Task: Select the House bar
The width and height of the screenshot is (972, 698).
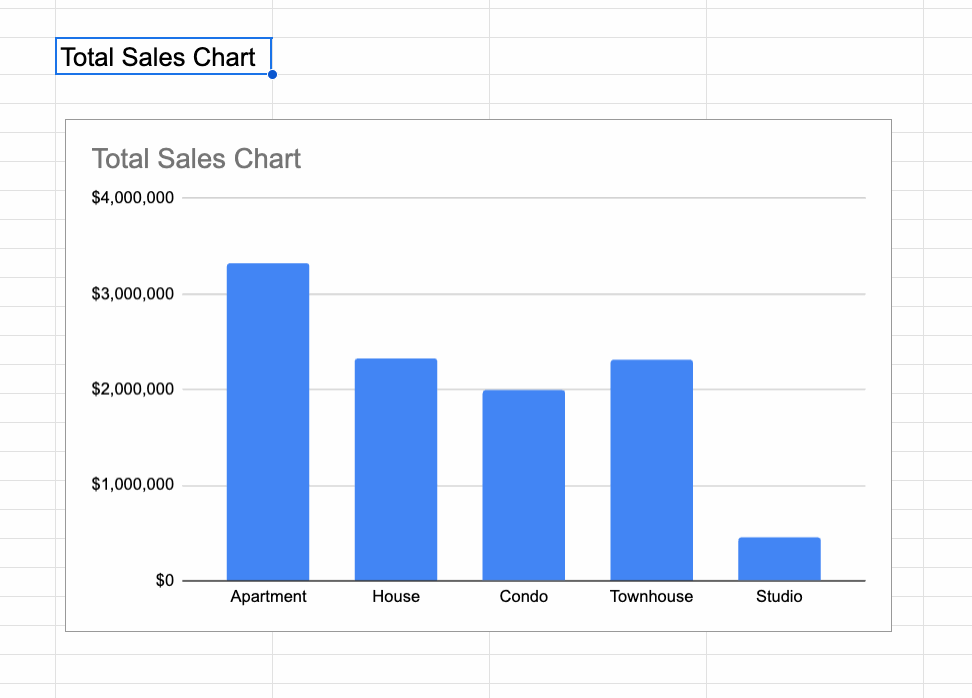Action: 396,469
